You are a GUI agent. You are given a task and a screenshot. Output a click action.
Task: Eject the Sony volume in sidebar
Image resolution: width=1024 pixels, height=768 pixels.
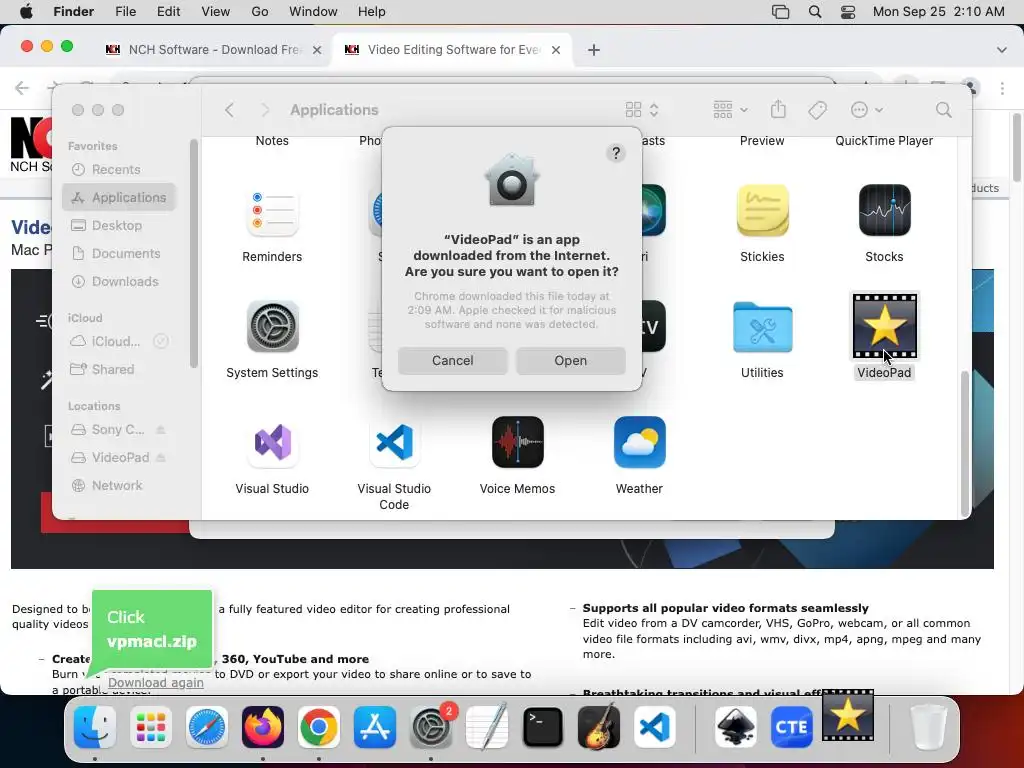tap(161, 429)
